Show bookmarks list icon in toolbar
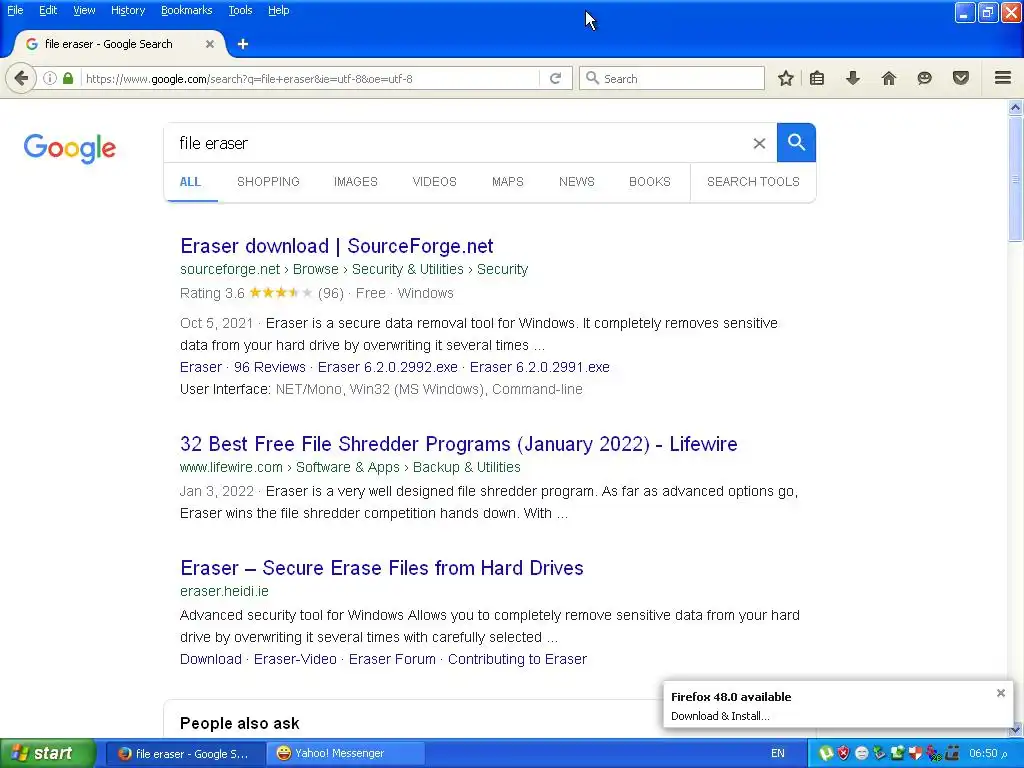 [x=817, y=78]
